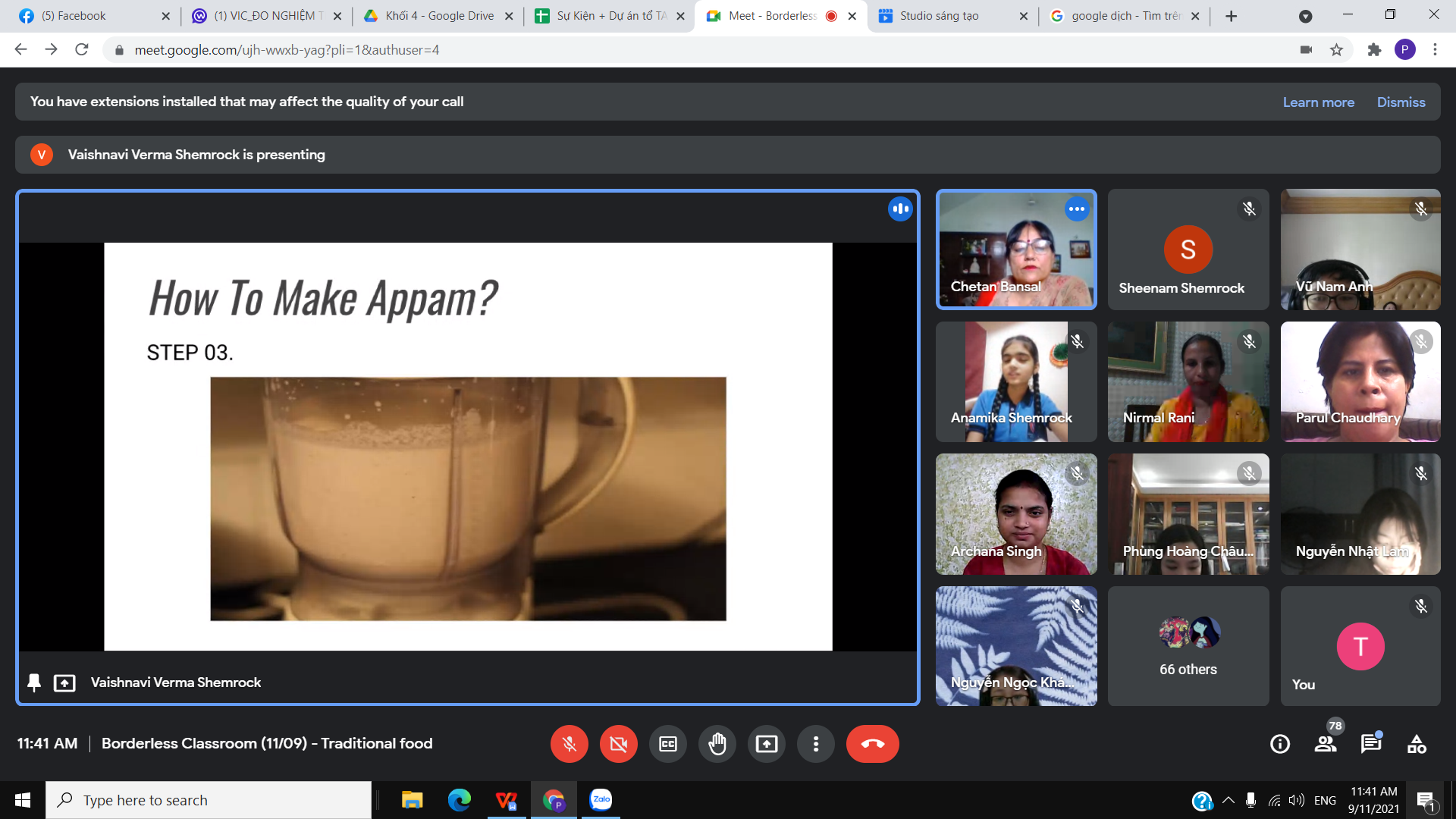The image size is (1456, 819).
Task: Dismiss the extensions warning banner
Action: pos(1401,102)
